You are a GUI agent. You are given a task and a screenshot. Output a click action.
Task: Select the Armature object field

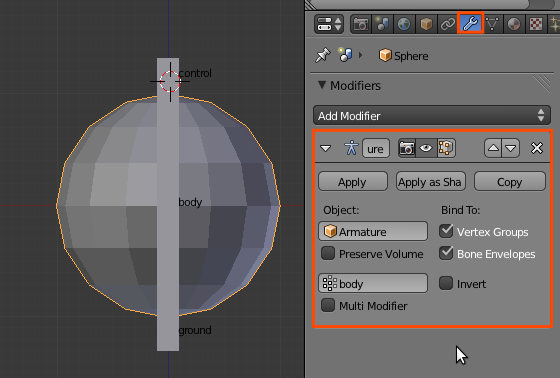(372, 232)
